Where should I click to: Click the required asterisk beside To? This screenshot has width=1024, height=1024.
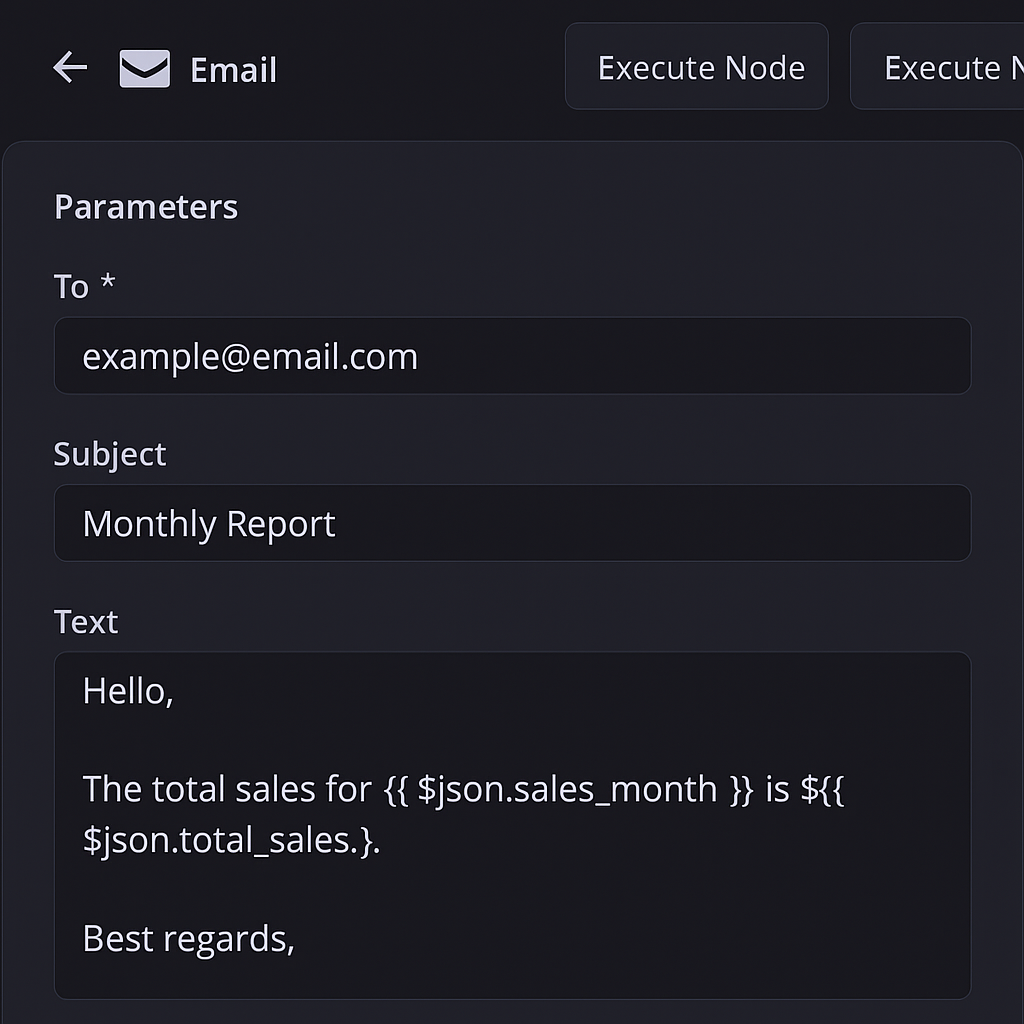[108, 282]
